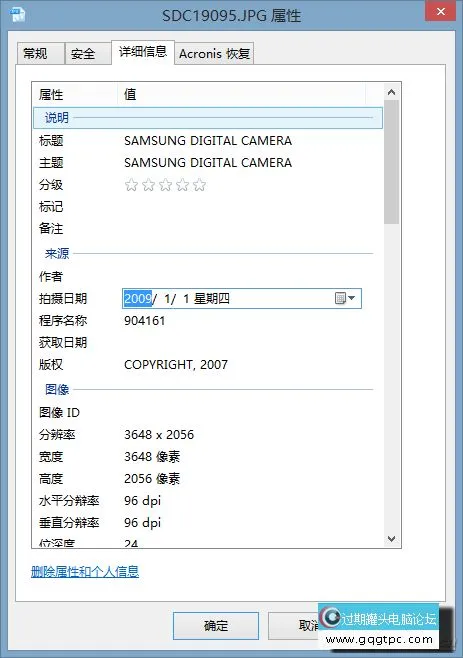Viewport: 463px width, 658px height.
Task: Click the 获取日期 property row
Action: point(208,342)
